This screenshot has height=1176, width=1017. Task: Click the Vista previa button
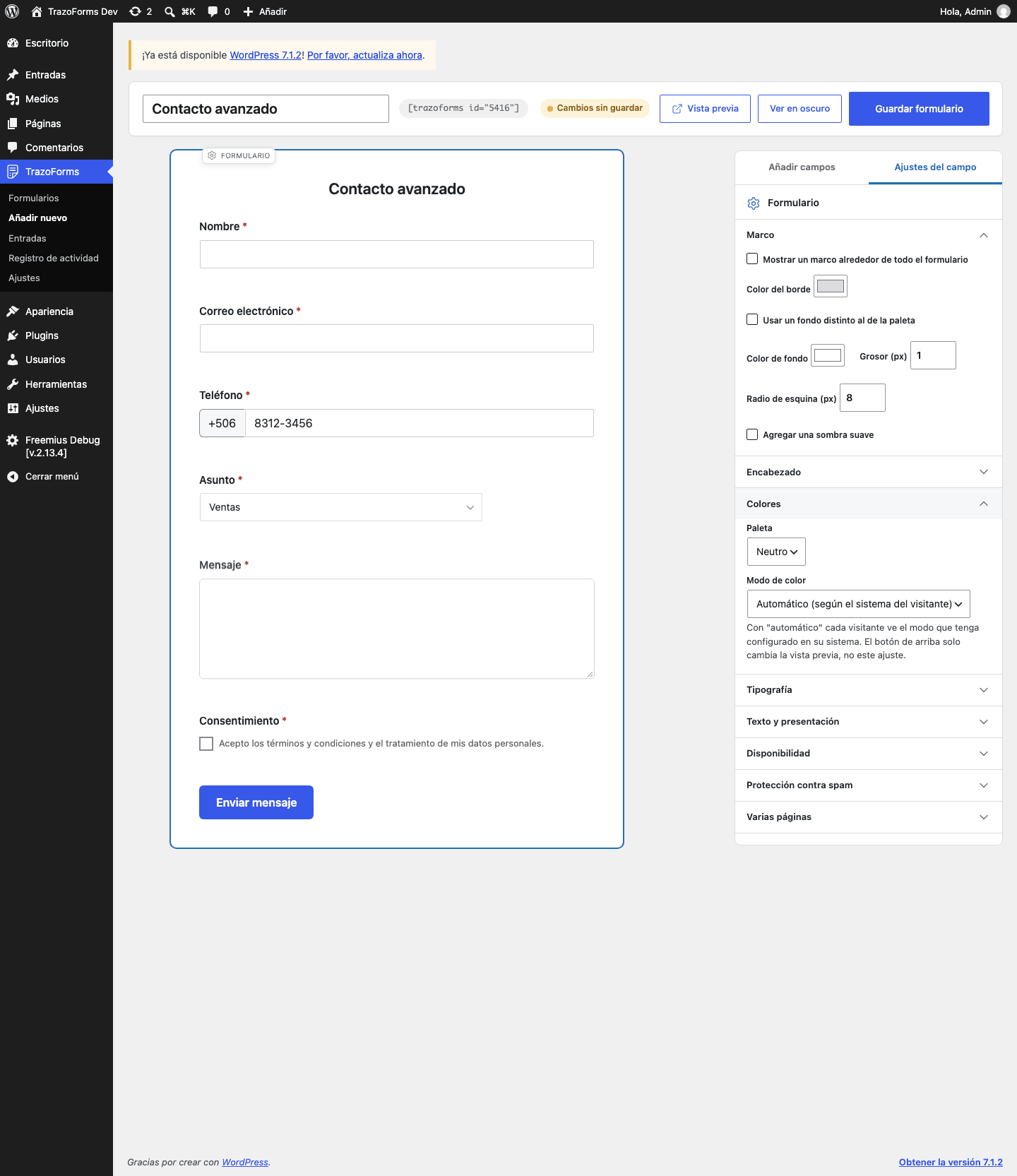coord(705,109)
